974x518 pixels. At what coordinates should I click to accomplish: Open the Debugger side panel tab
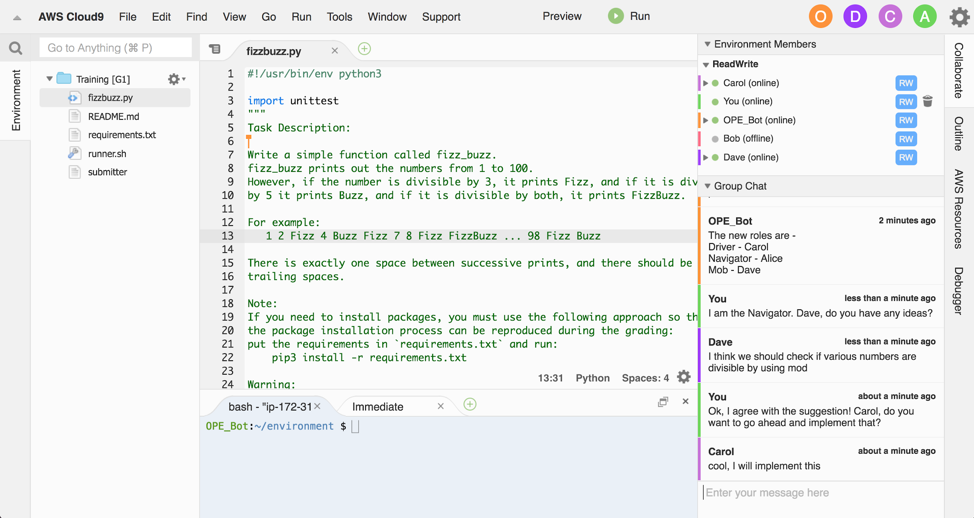pyautogui.click(x=958, y=291)
